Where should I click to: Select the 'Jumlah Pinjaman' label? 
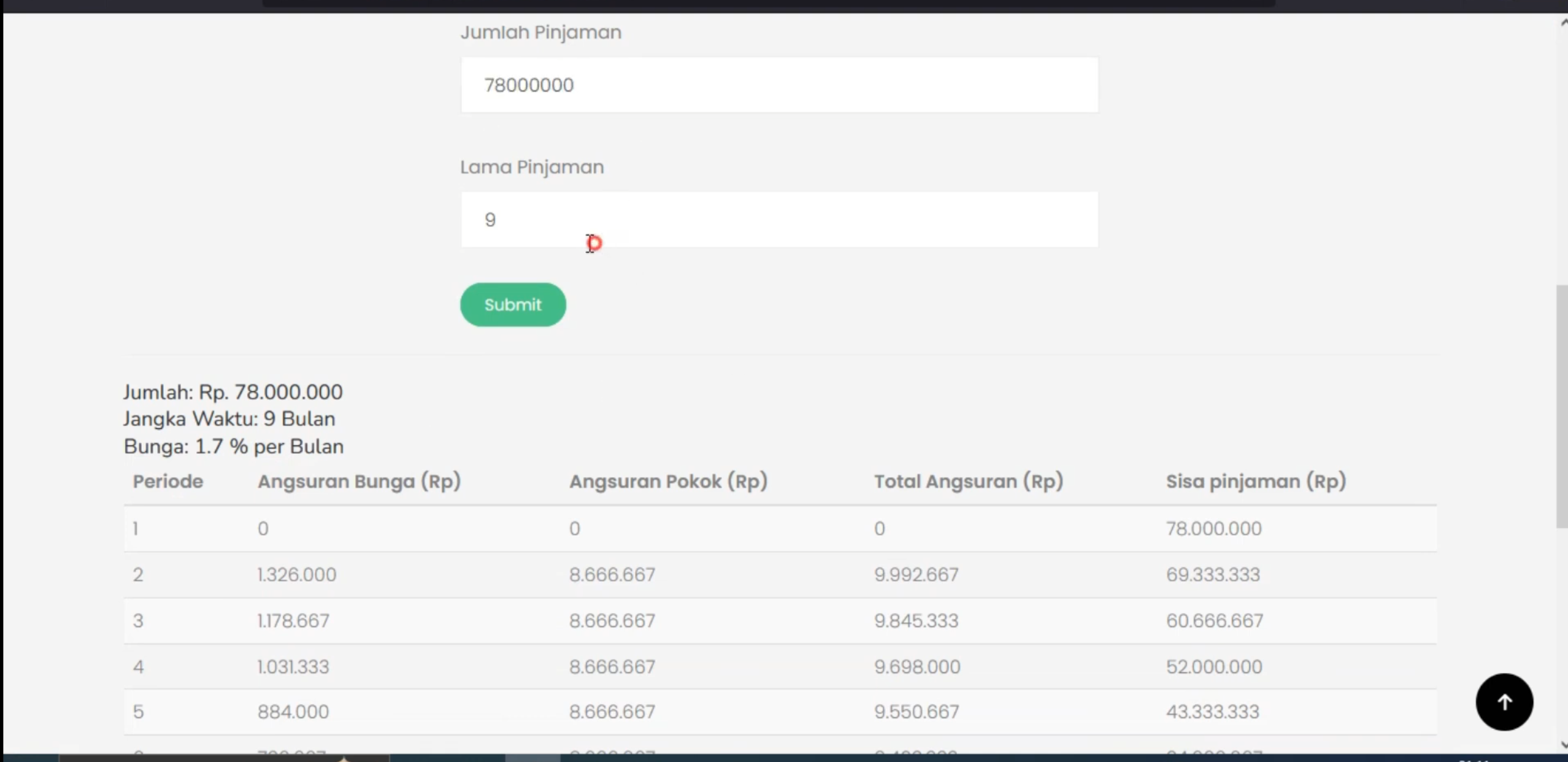coord(540,32)
